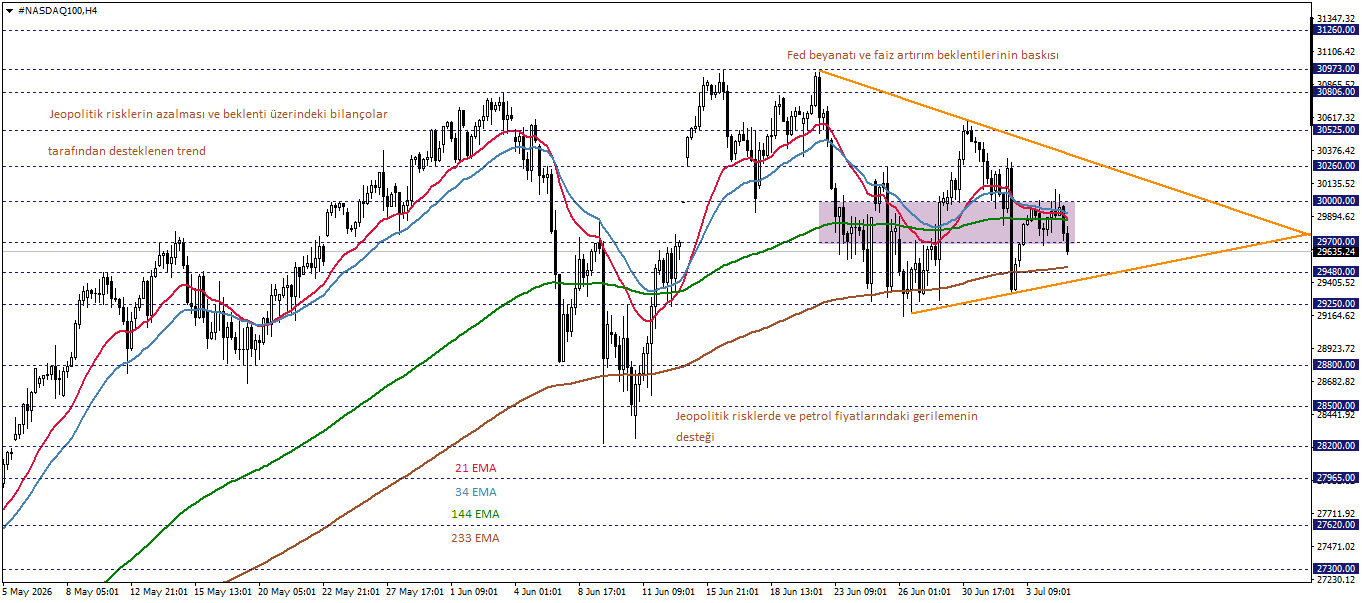Click the '3 Jul 09:01' time axis label
Screen dimensions: 1362x603
[x=1049, y=591]
